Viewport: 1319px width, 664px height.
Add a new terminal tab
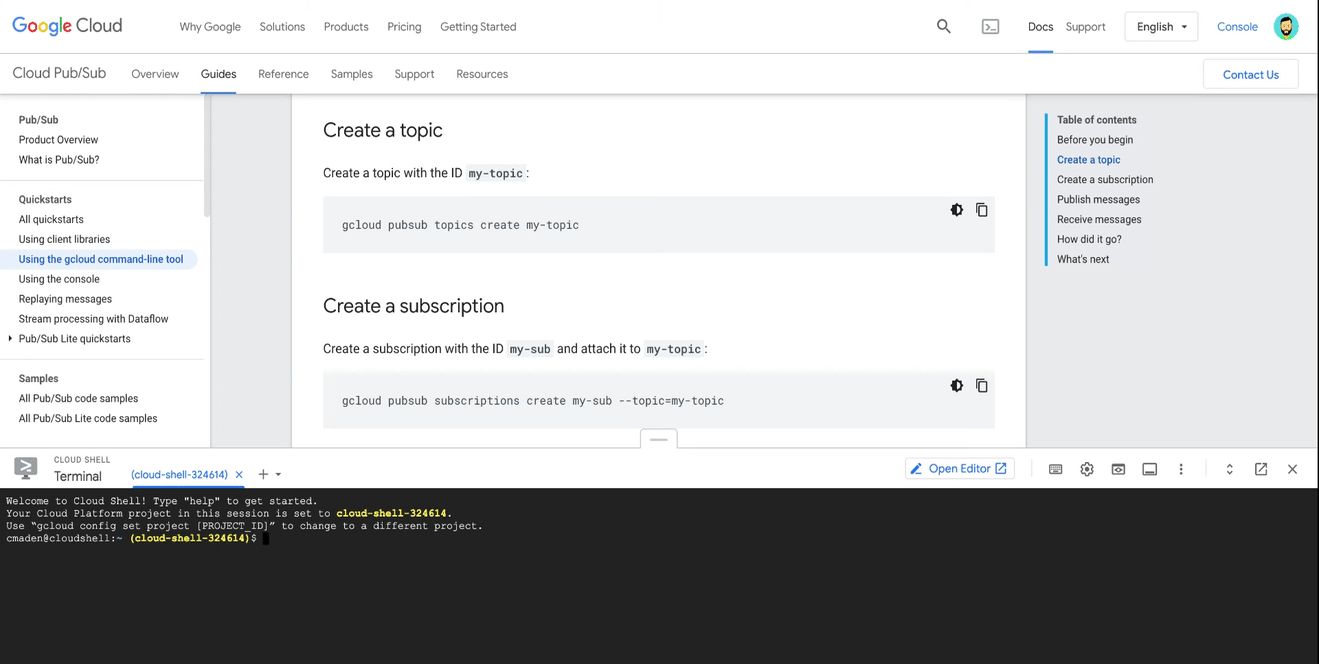263,475
